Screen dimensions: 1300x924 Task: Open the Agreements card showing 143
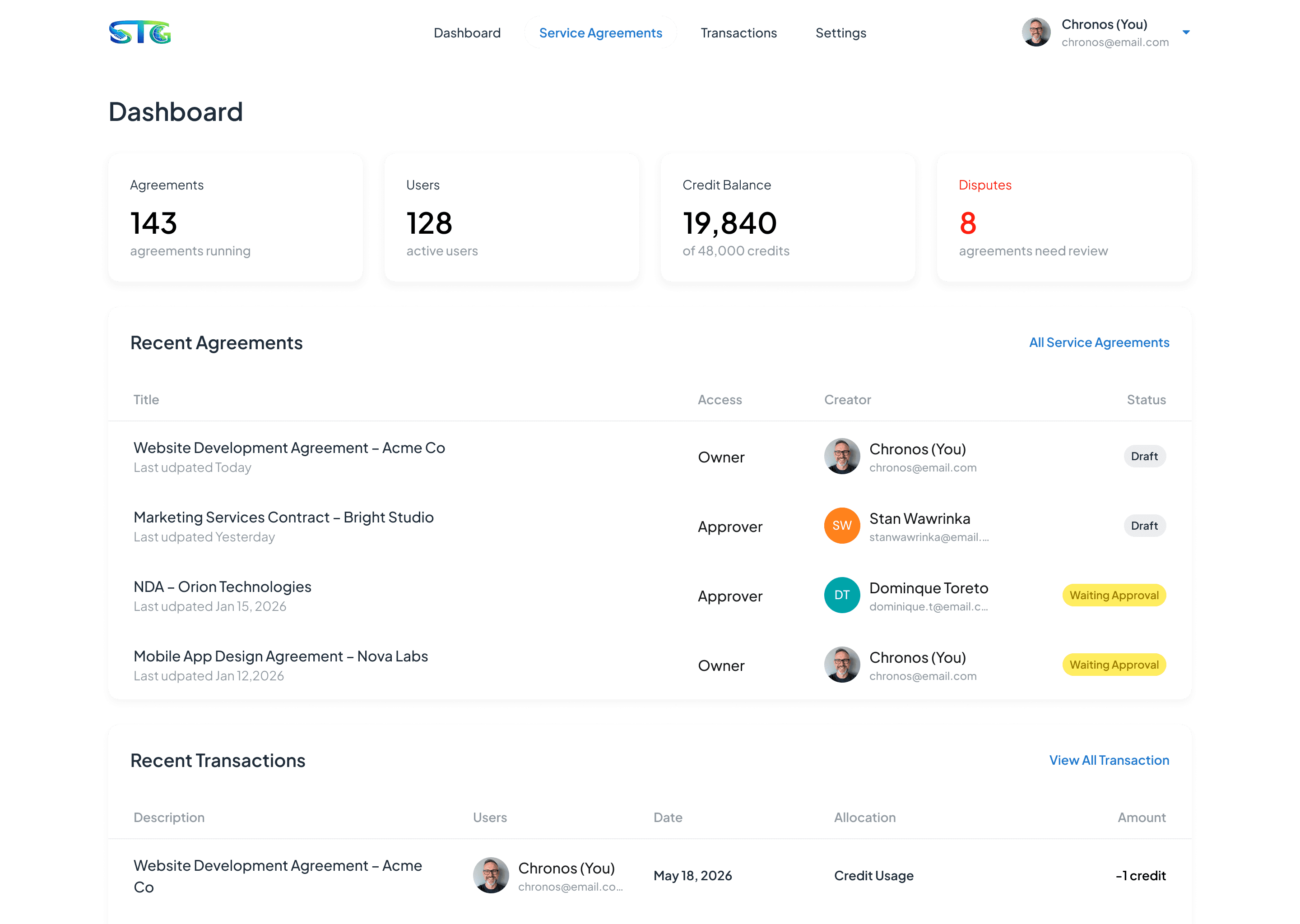[x=236, y=218]
